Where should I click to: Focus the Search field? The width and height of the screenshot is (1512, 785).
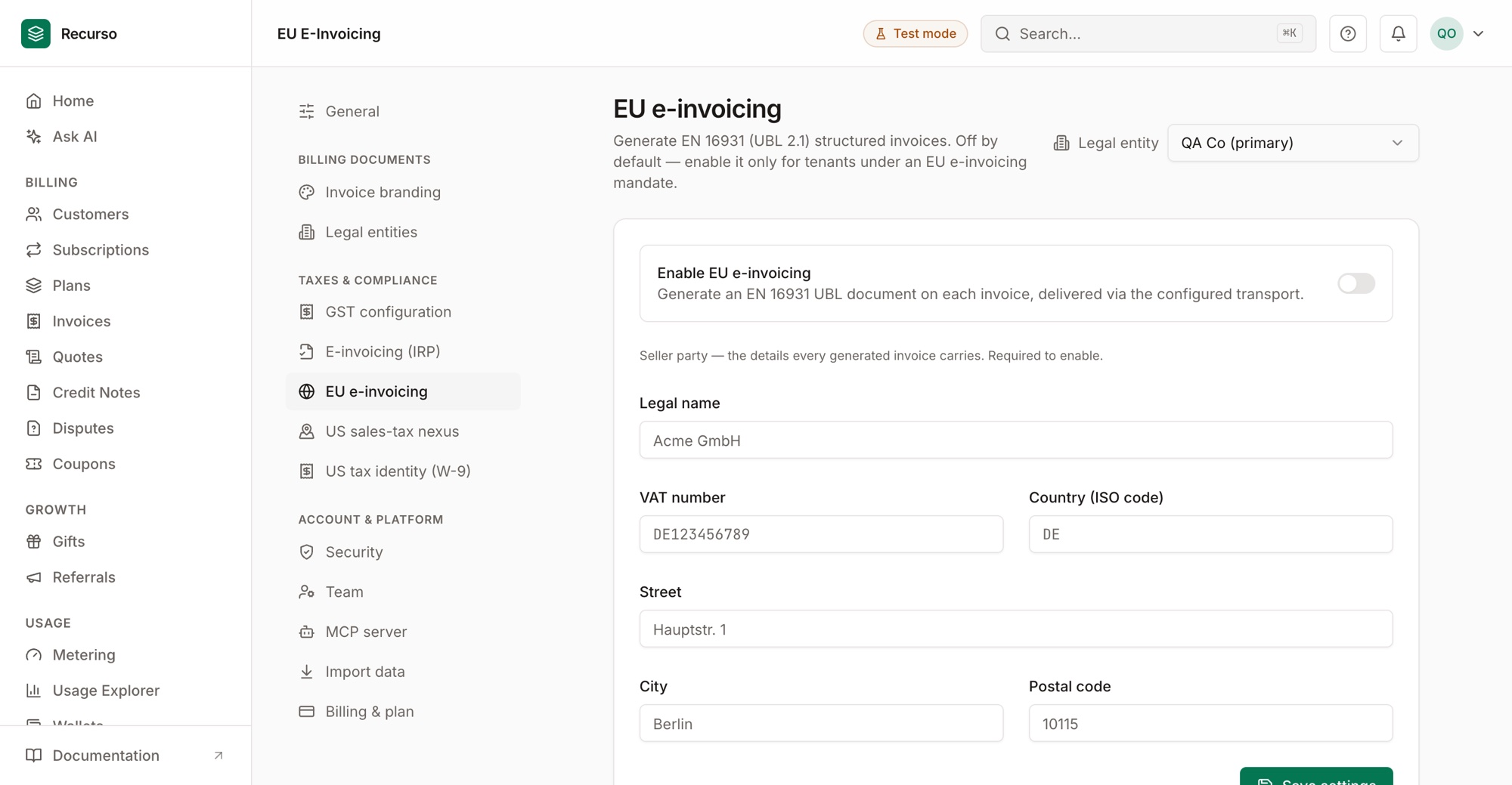[x=1148, y=33]
